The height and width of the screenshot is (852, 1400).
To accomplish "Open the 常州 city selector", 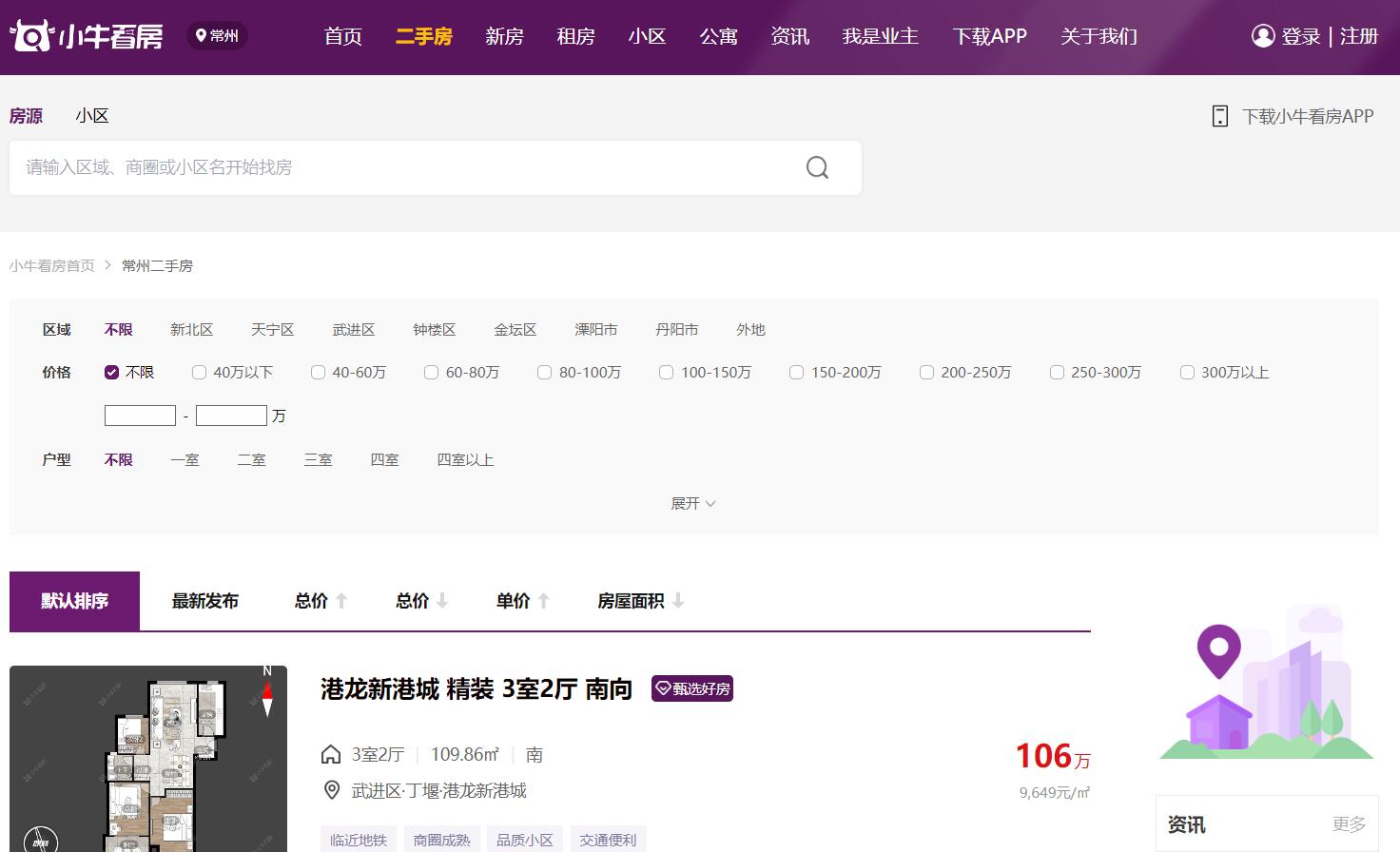I will coord(217,36).
